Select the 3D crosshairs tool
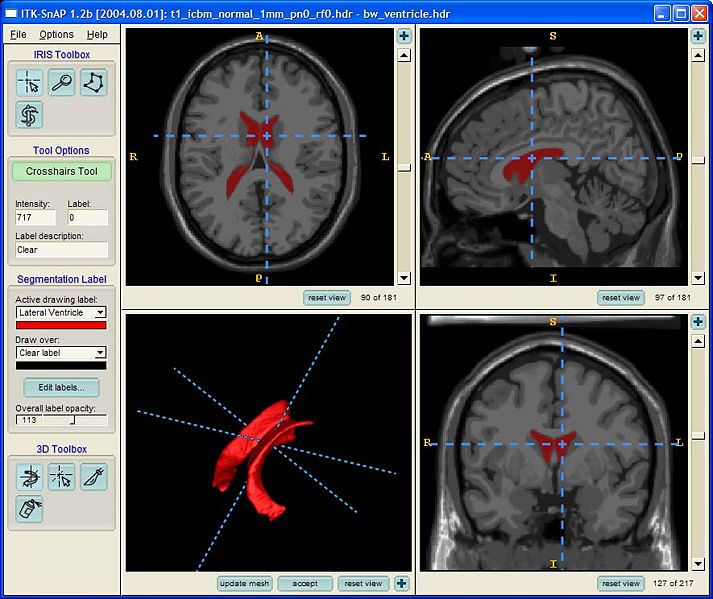 [x=61, y=476]
